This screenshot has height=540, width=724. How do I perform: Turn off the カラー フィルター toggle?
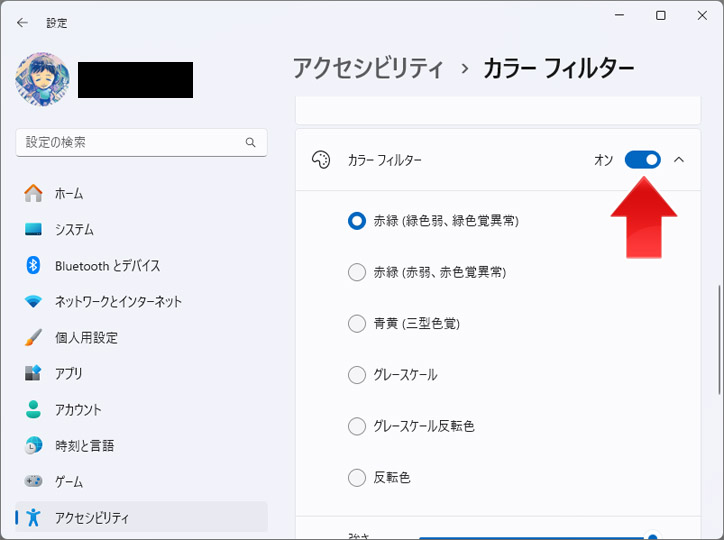click(x=642, y=160)
